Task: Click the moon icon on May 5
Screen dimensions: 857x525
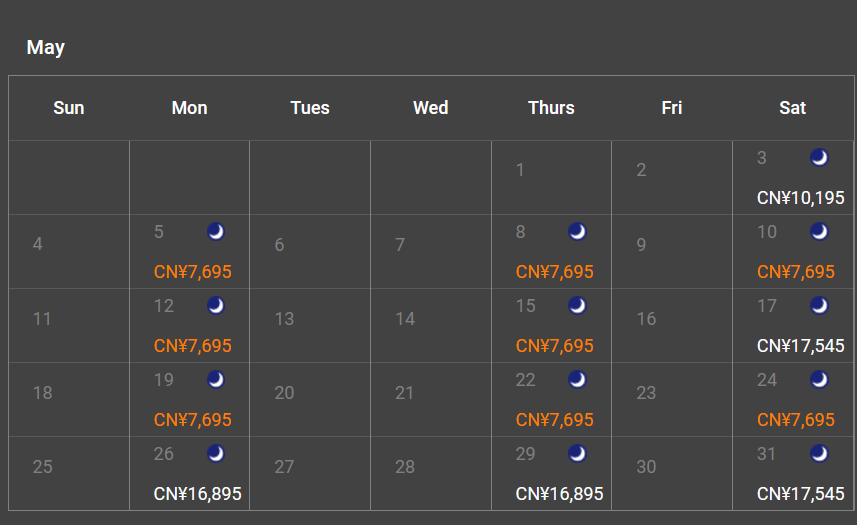Action: [216, 232]
